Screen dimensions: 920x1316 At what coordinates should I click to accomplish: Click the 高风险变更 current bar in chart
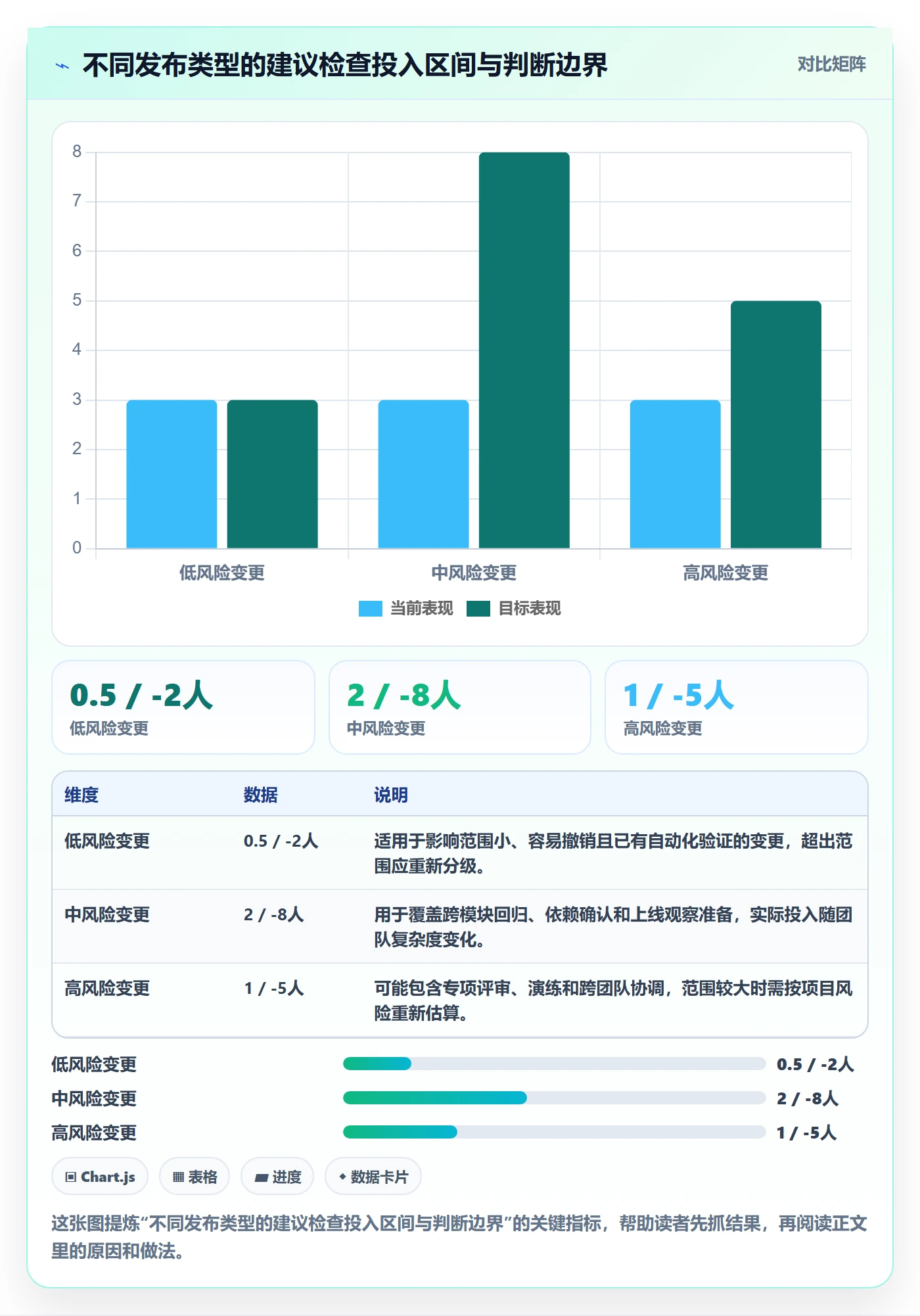pyautogui.click(x=676, y=474)
